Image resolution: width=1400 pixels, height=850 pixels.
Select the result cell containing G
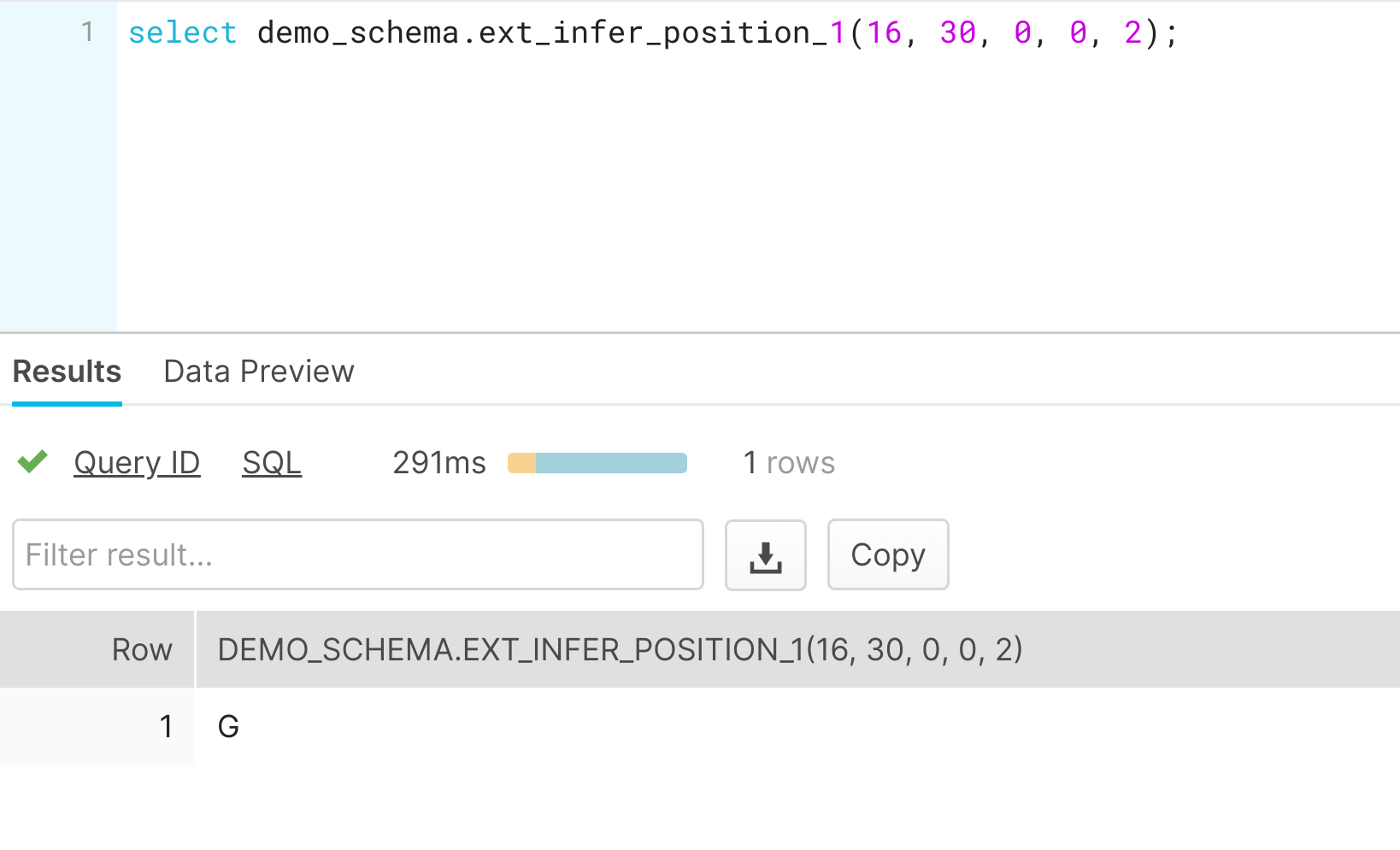[797, 726]
